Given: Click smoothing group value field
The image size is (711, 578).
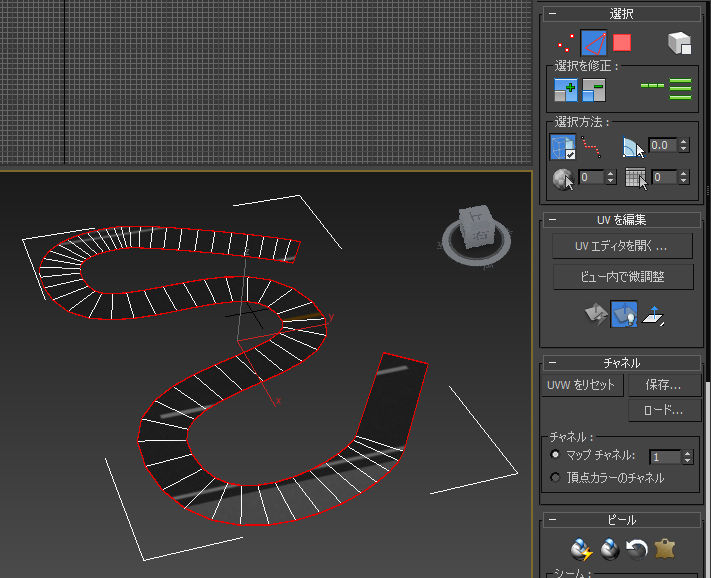Looking at the screenshot, I should tap(591, 177).
